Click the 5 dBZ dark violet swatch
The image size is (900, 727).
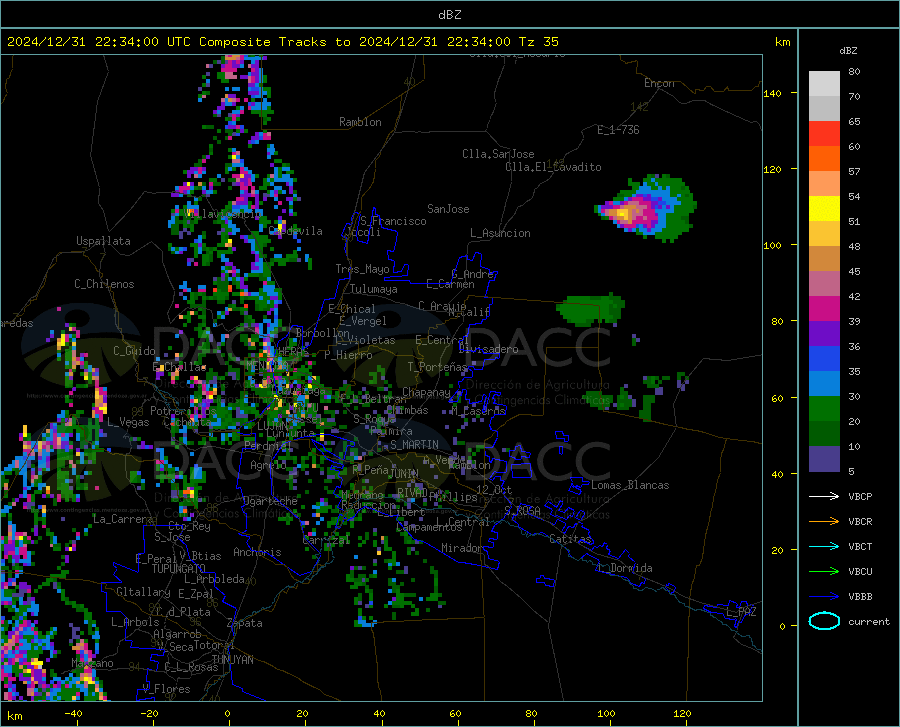[824, 459]
